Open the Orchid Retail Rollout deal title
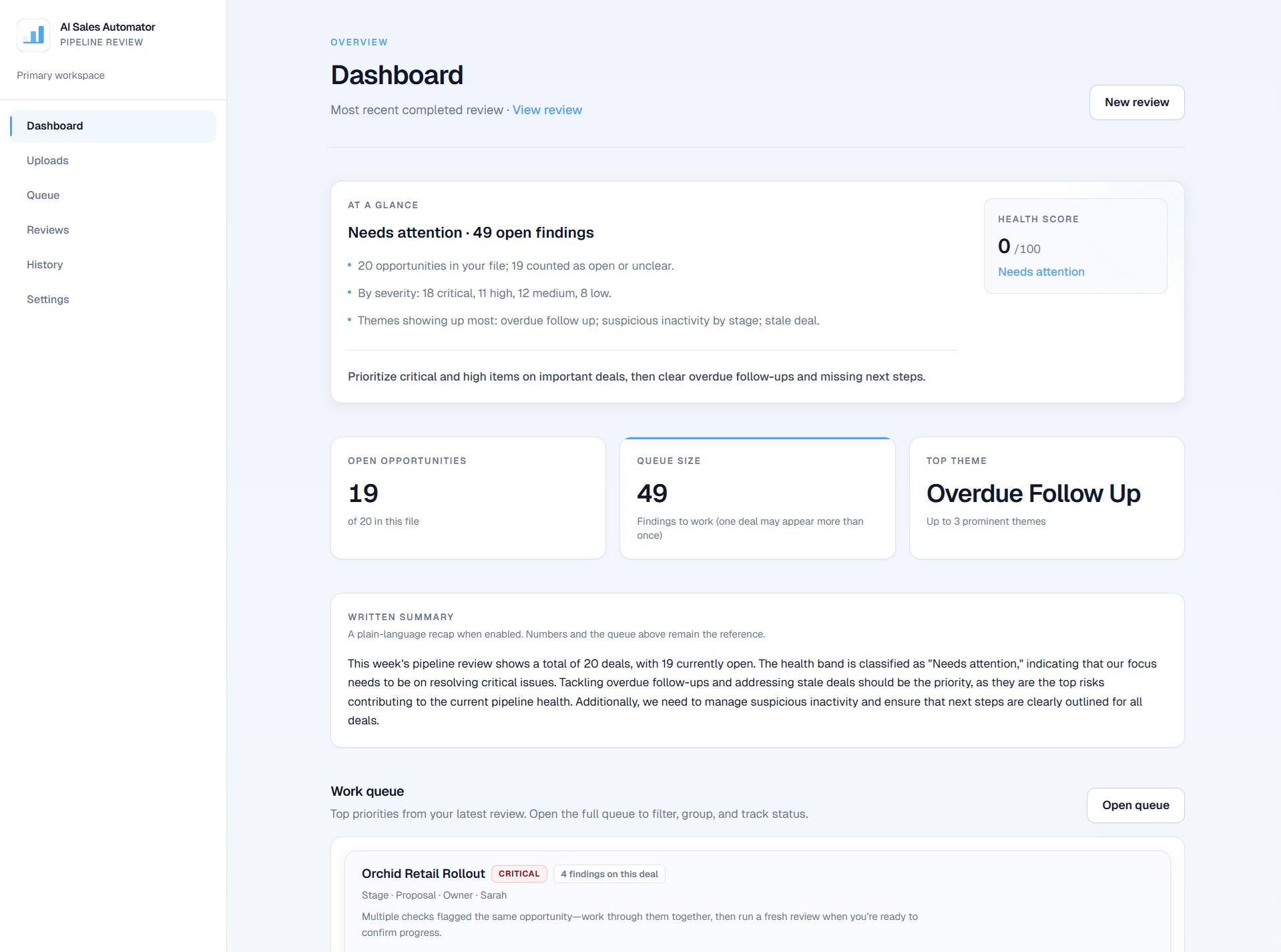Image resolution: width=1281 pixels, height=952 pixels. 423,873
